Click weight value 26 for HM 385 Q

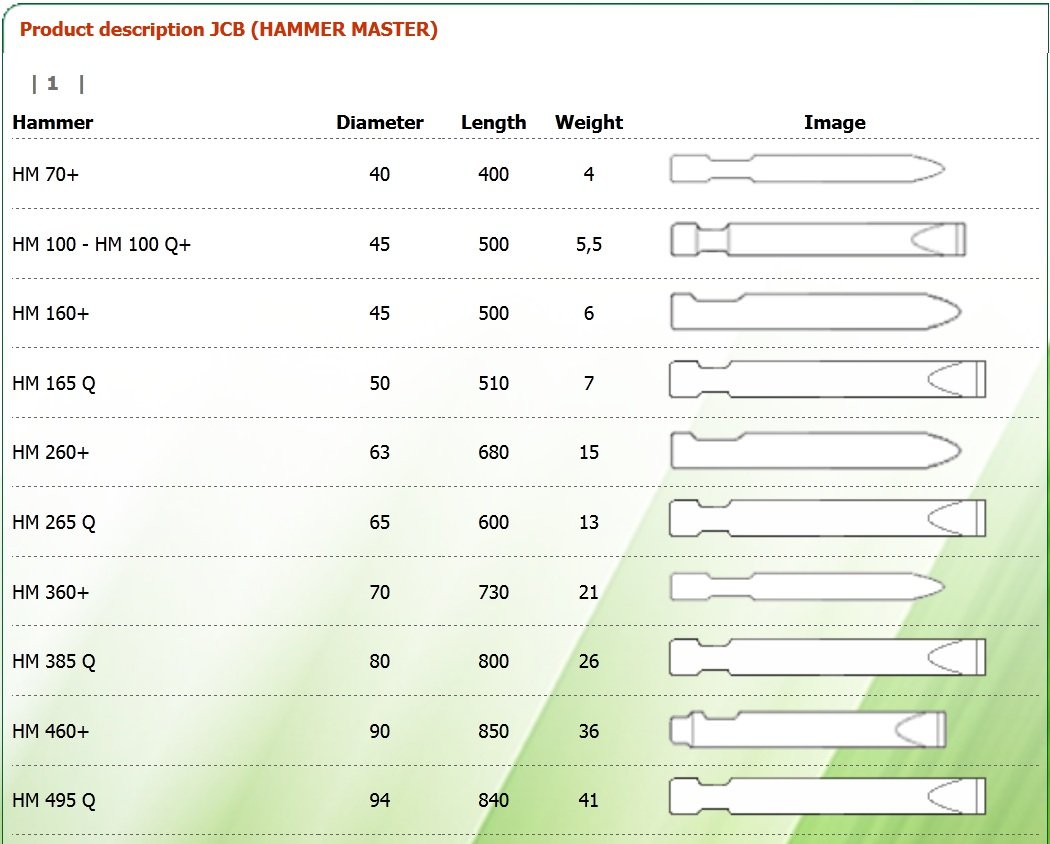point(589,661)
